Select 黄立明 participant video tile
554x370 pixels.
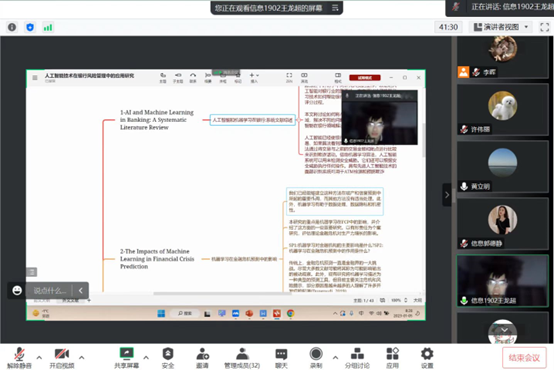502,167
